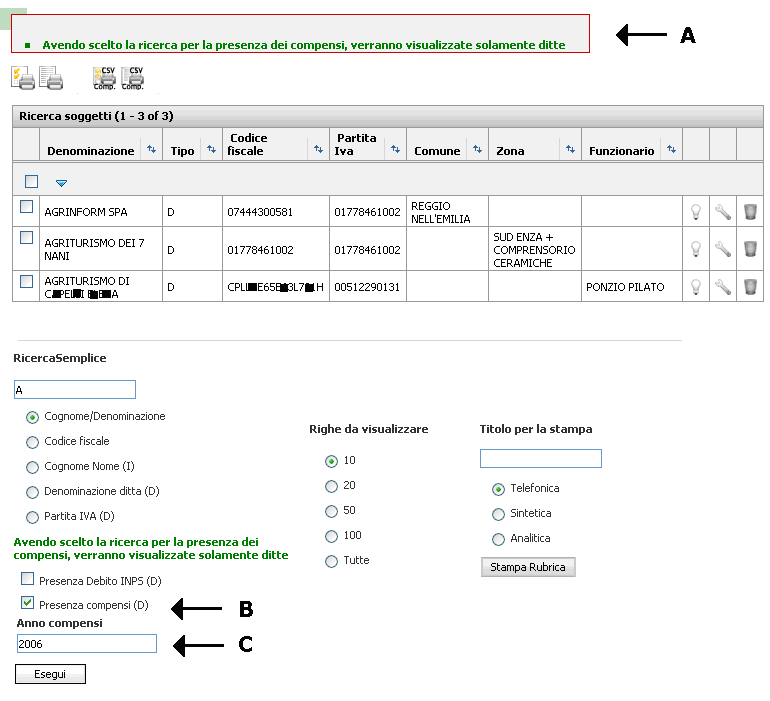Choose 100 rows to display
The height and width of the screenshot is (701, 770).
tap(331, 536)
